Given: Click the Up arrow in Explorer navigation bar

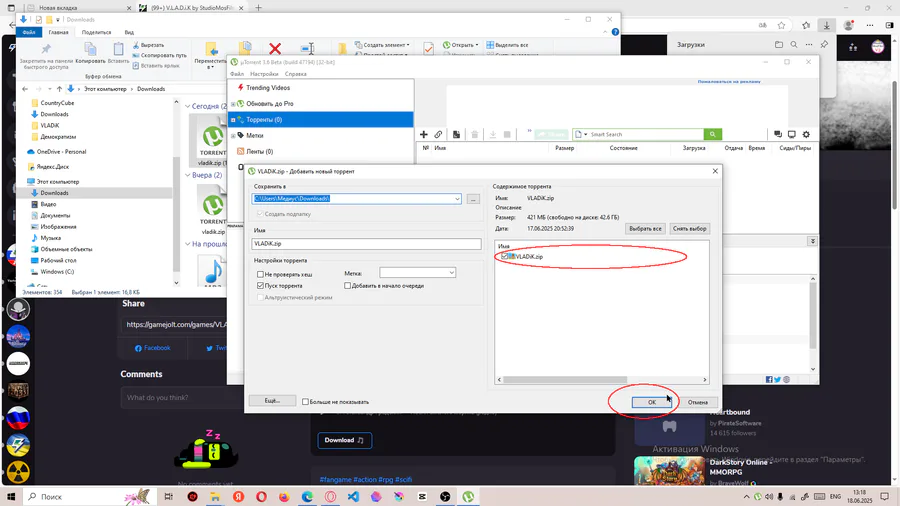Looking at the screenshot, I should (59, 89).
